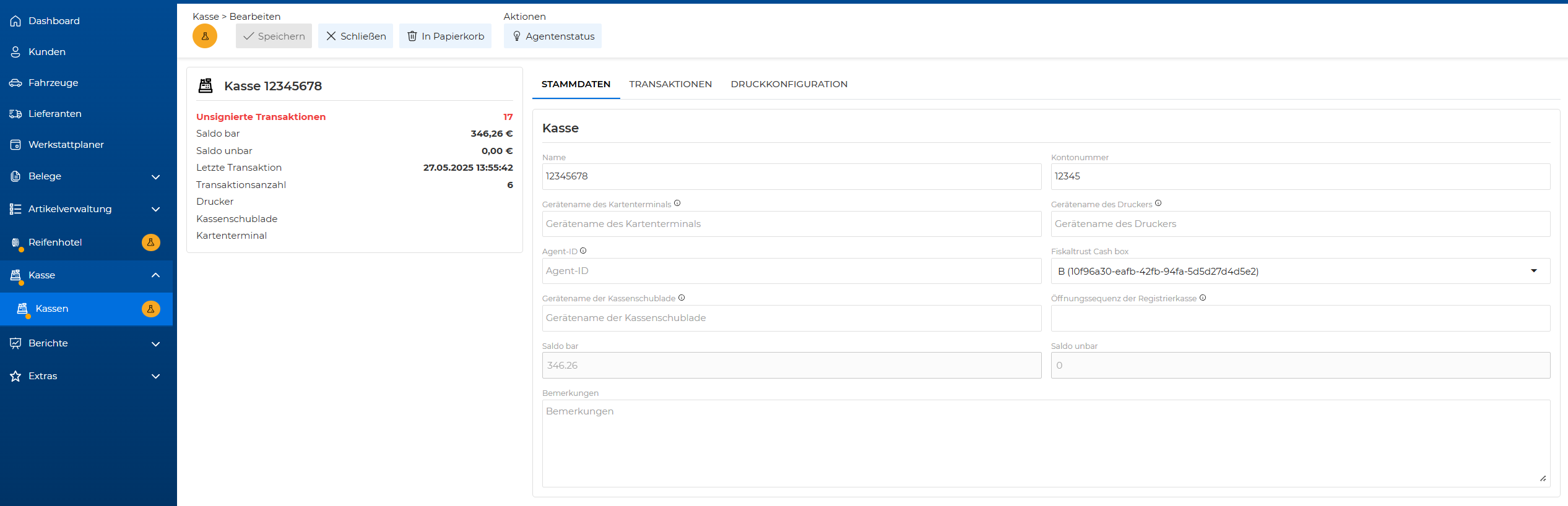Image resolution: width=1568 pixels, height=506 pixels.
Task: Click the Drucker row in summary card
Action: click(355, 202)
